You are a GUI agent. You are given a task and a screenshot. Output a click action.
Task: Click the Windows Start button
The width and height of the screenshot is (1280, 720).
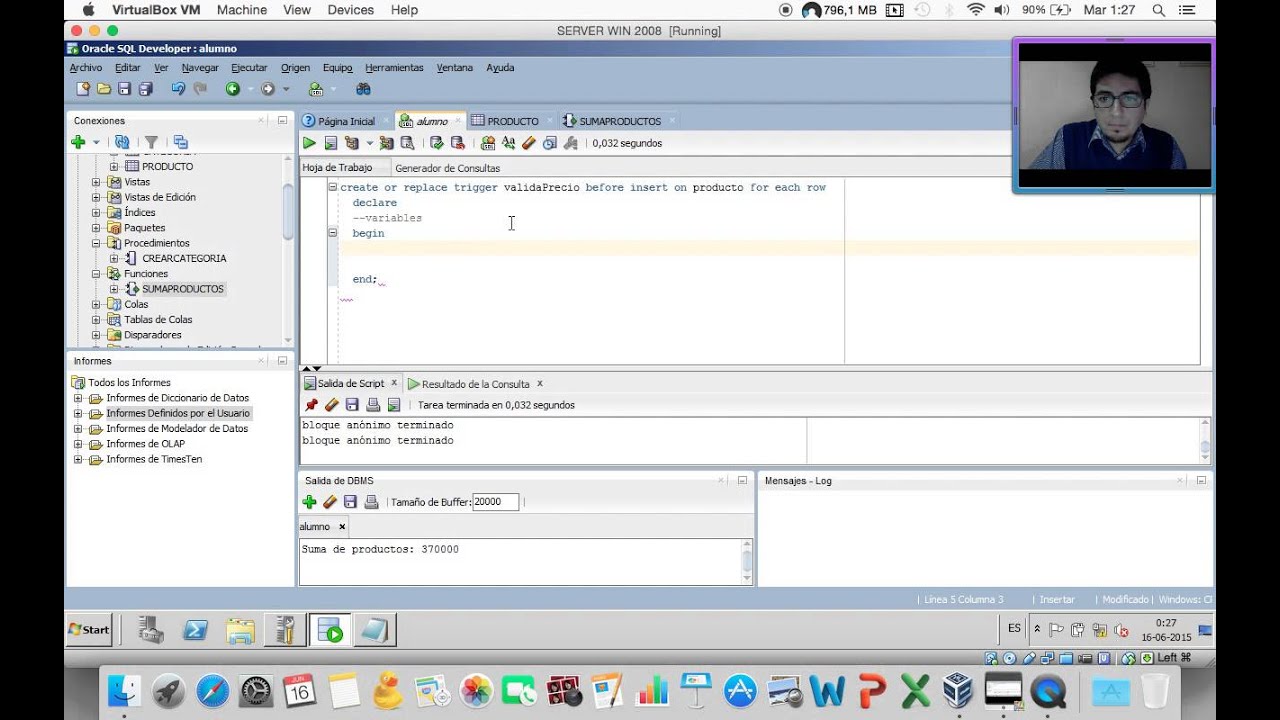tap(89, 629)
